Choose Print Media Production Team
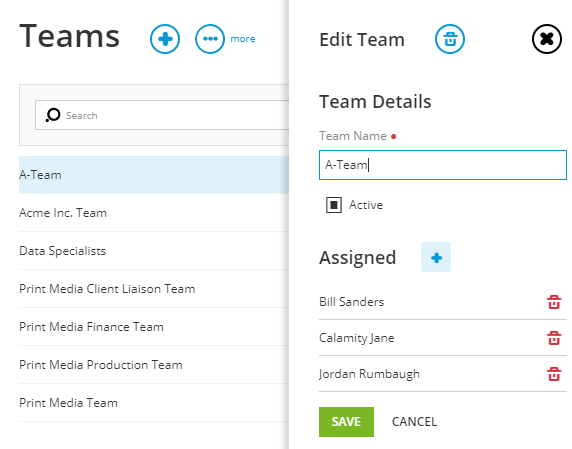 (154, 364)
